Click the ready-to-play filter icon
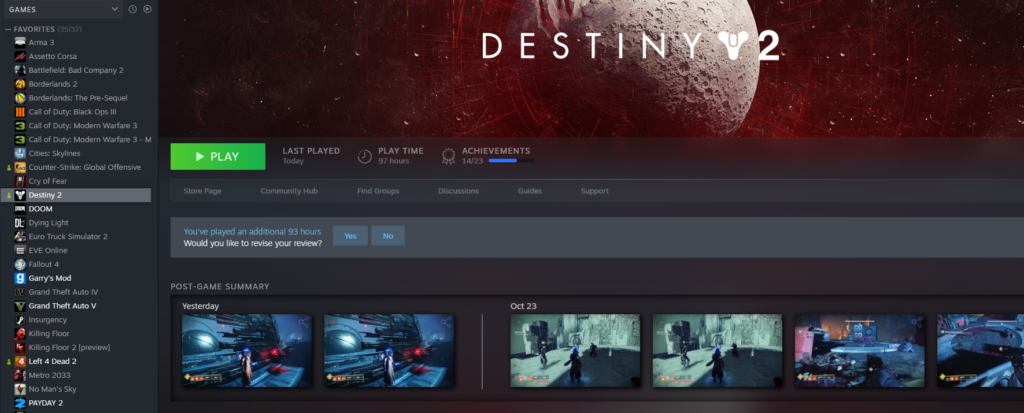The height and width of the screenshot is (413, 1024). 147,9
